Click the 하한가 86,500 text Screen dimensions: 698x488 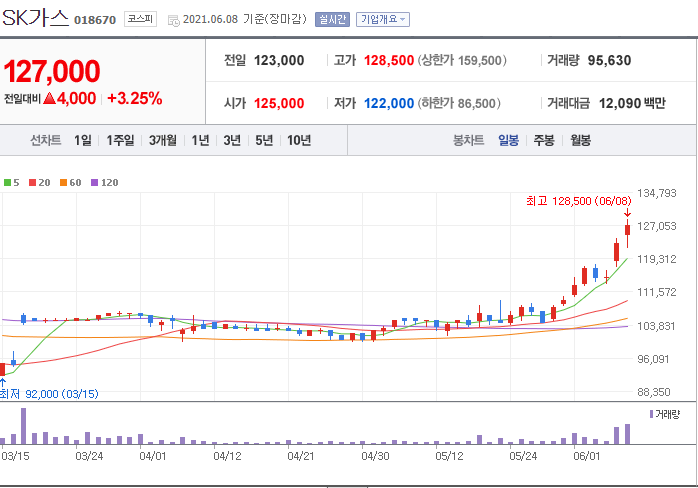point(459,103)
